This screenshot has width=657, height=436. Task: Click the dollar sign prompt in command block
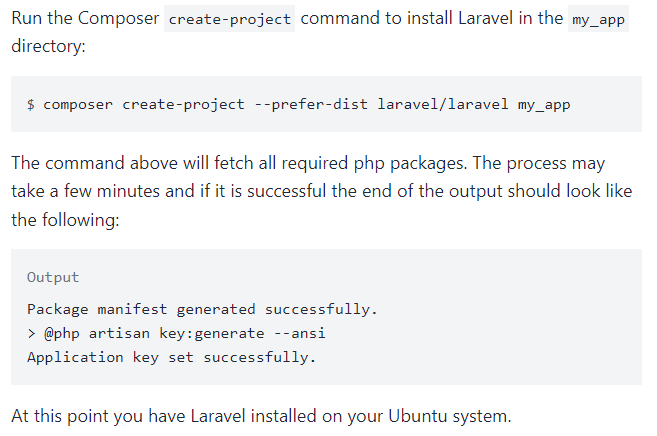point(31,104)
